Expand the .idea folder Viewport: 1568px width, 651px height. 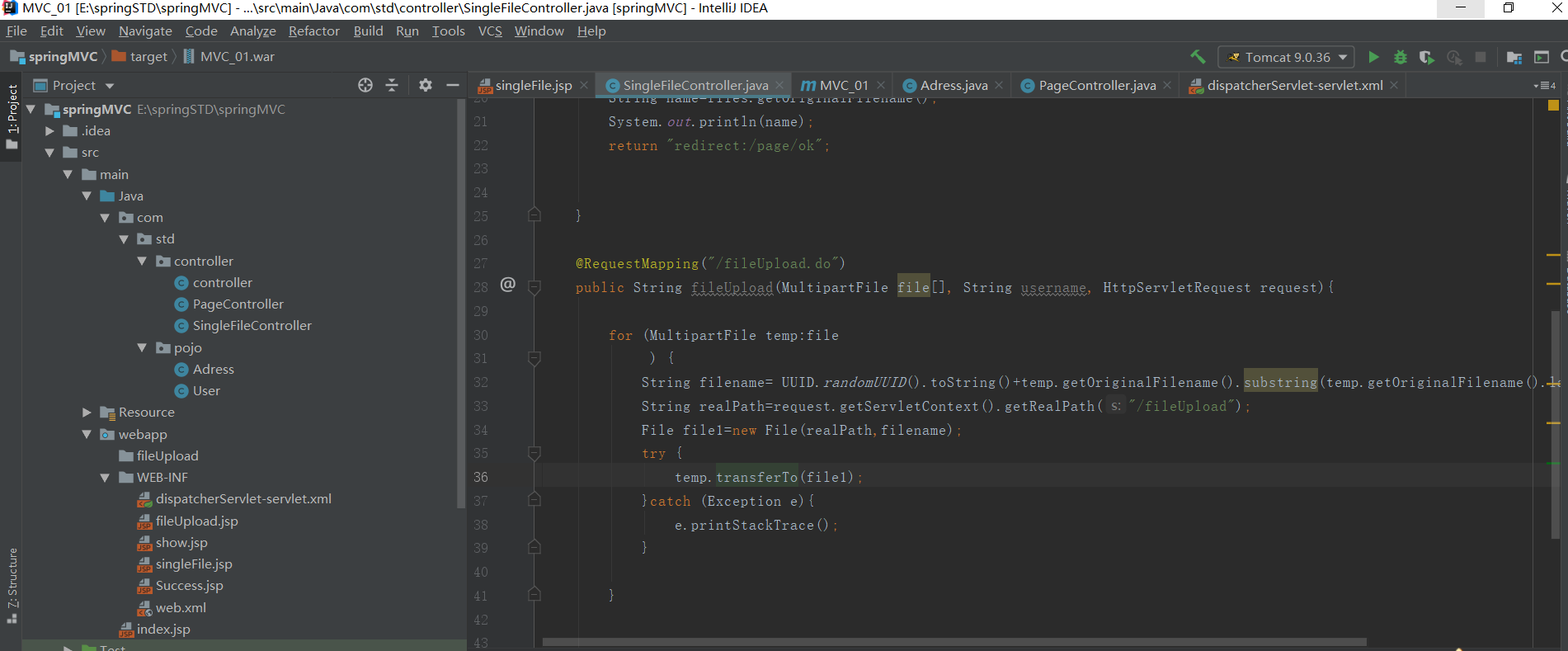click(49, 131)
